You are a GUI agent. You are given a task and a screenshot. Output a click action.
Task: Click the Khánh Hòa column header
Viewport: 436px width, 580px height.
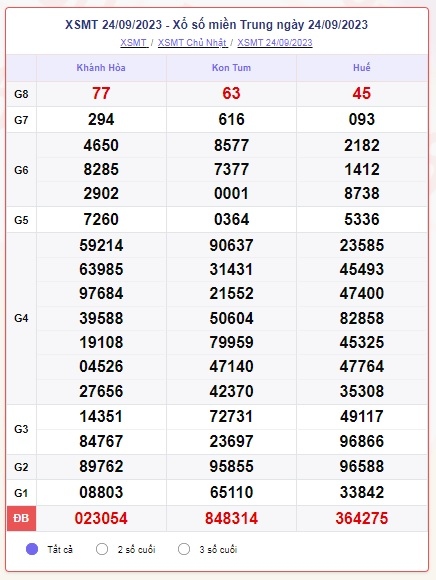(x=101, y=68)
